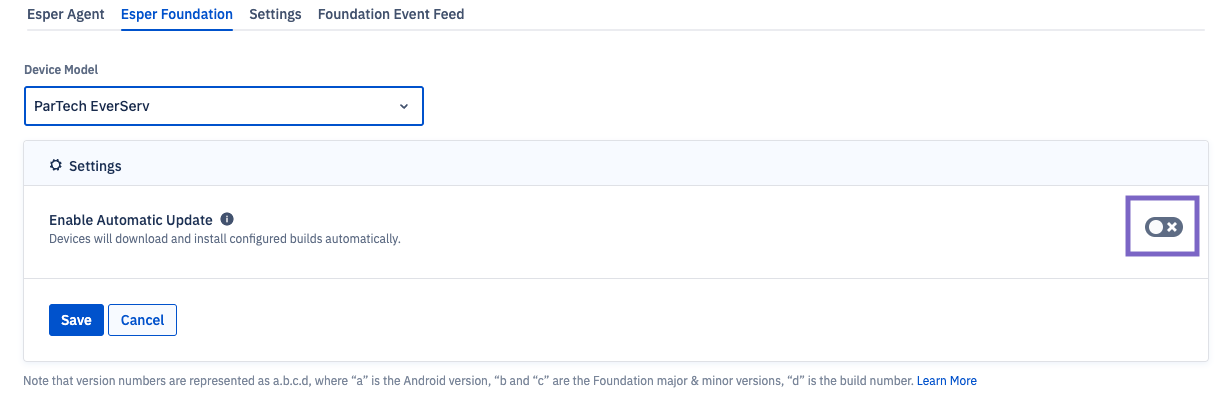
Task: Click the white knob of the update switch
Action: 1155,227
